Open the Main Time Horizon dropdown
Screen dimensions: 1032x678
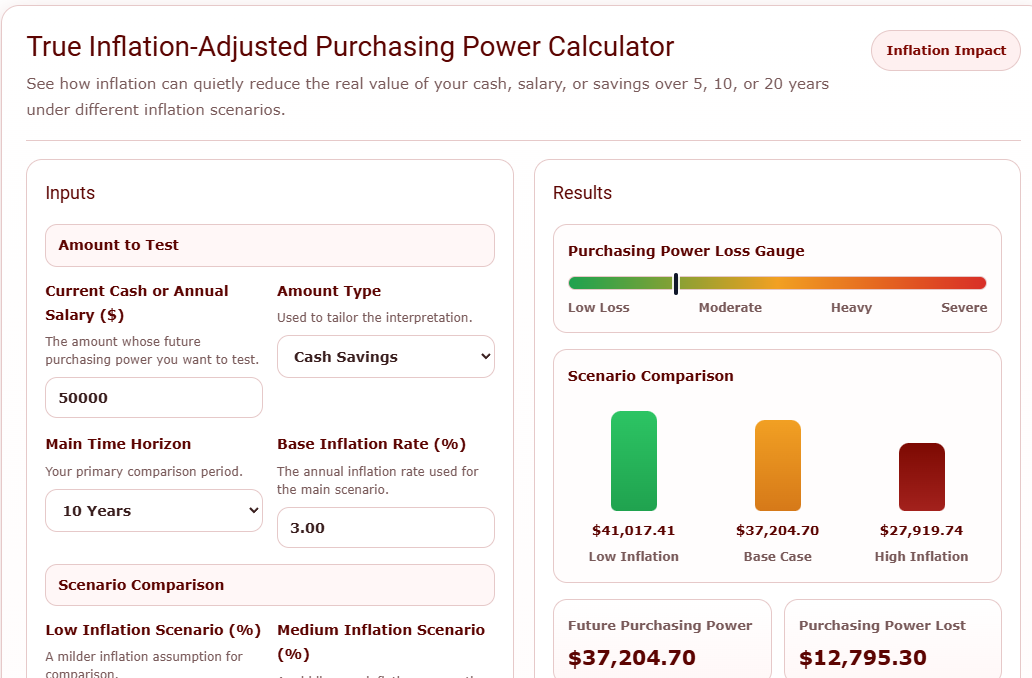pos(154,511)
